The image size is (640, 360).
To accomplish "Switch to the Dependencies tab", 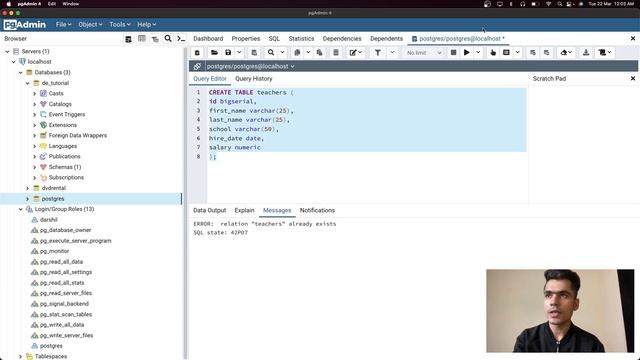I will [342, 38].
